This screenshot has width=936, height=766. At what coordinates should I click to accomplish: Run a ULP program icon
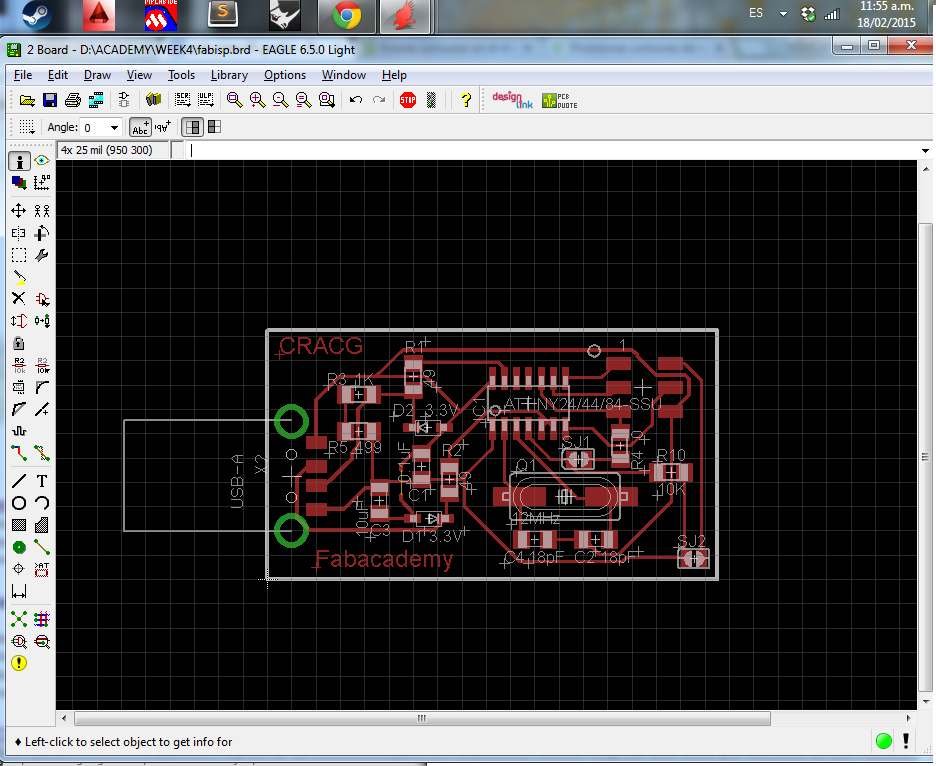coord(205,100)
